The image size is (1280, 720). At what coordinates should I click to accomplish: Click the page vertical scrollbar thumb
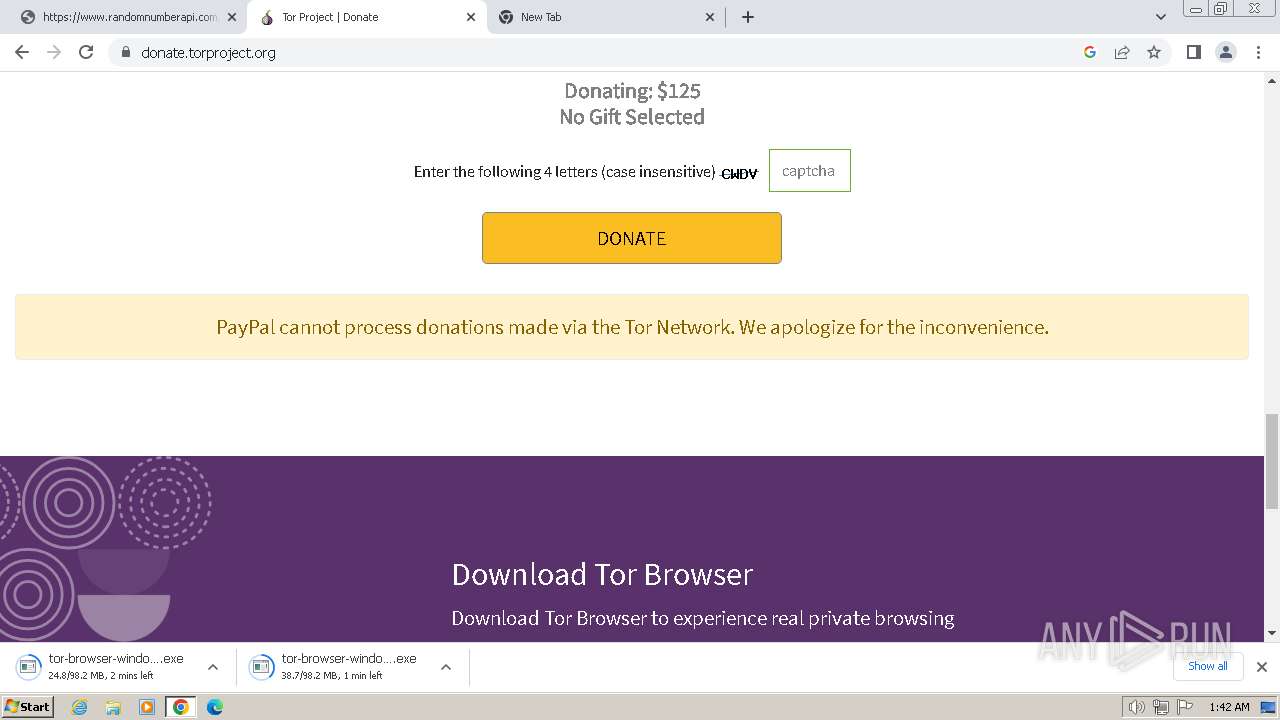pyautogui.click(x=1272, y=462)
